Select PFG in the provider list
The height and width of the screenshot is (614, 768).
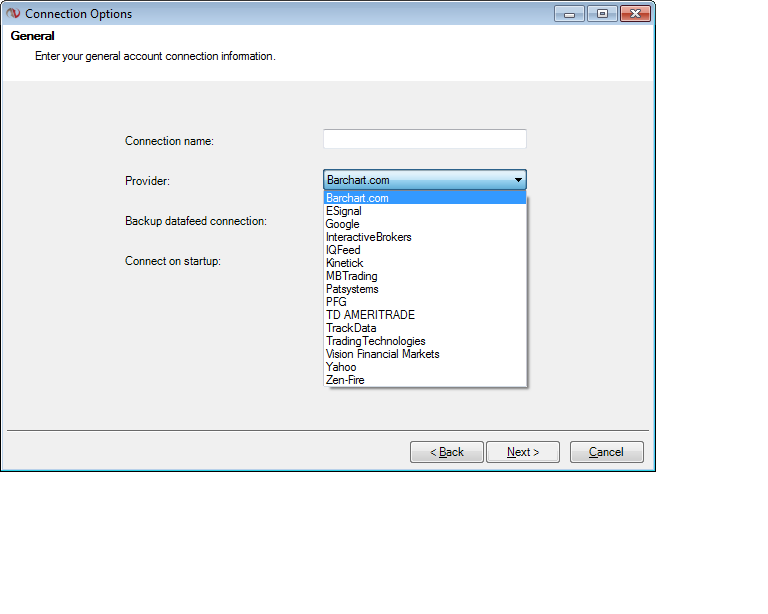[425, 302]
